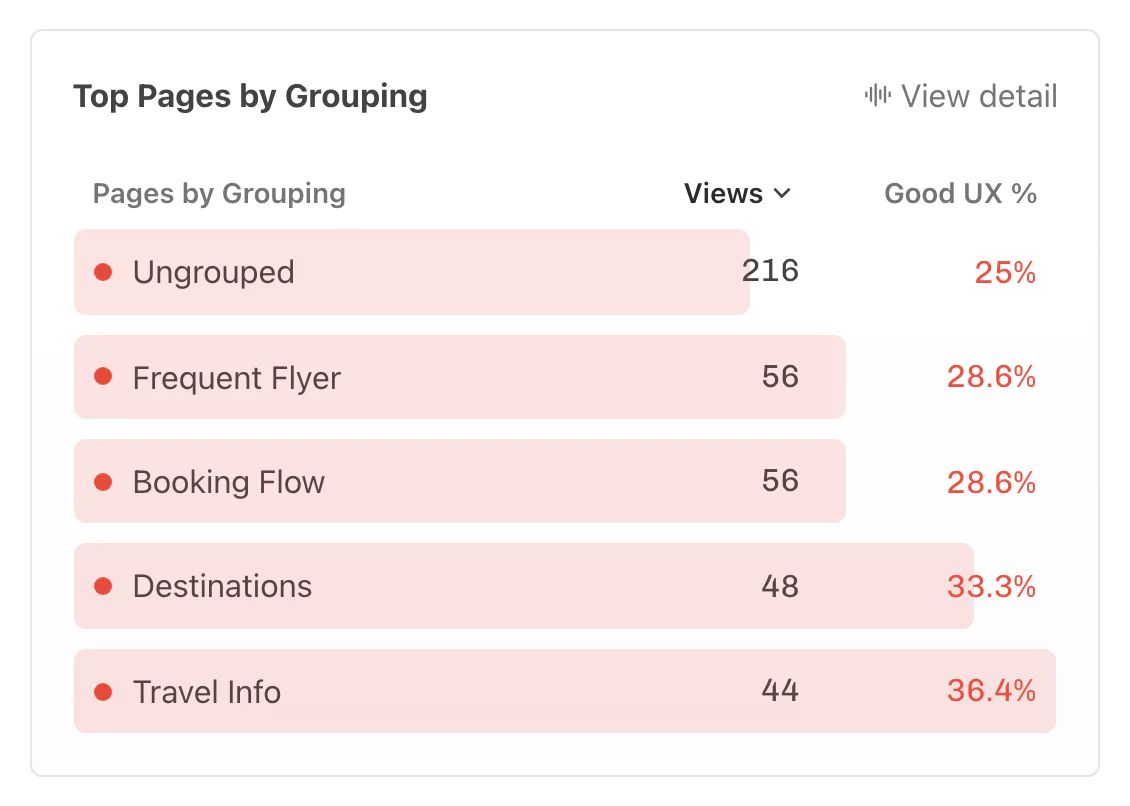The height and width of the screenshot is (806, 1130).
Task: Click the 36.4% value for Travel Info
Action: pyautogui.click(x=991, y=691)
